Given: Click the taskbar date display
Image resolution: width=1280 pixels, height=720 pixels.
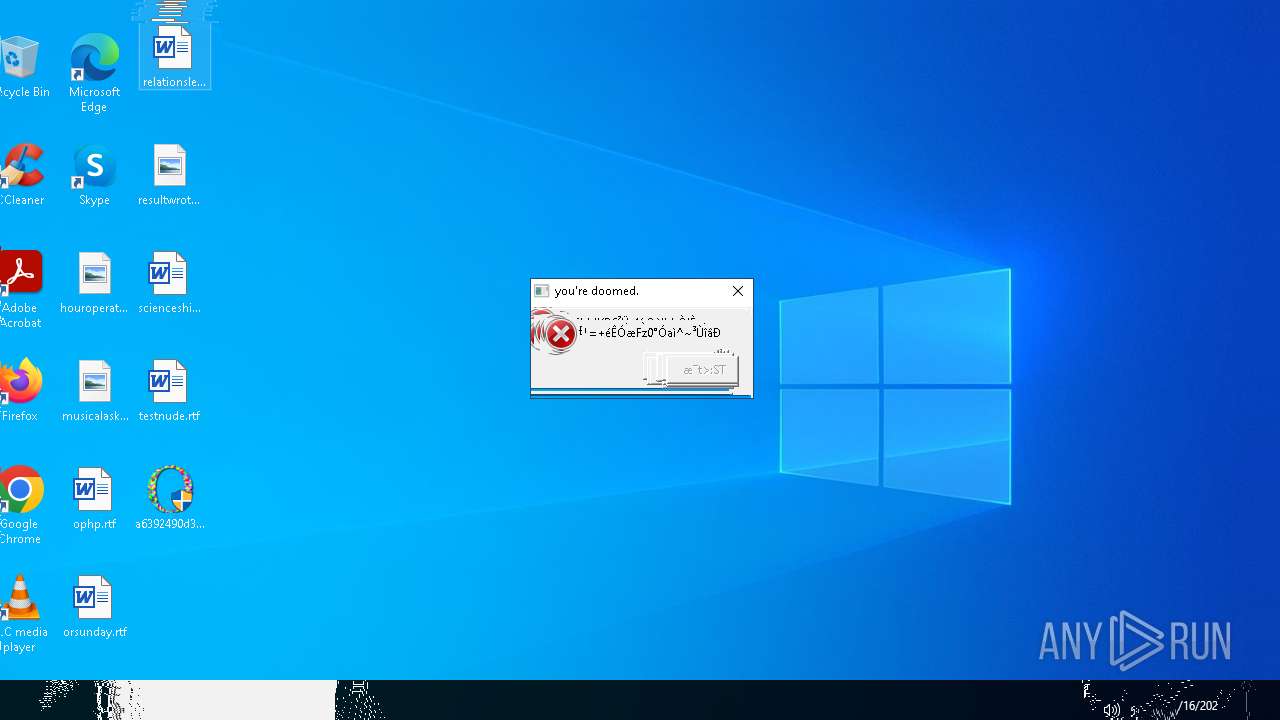Looking at the screenshot, I should [x=1198, y=706].
